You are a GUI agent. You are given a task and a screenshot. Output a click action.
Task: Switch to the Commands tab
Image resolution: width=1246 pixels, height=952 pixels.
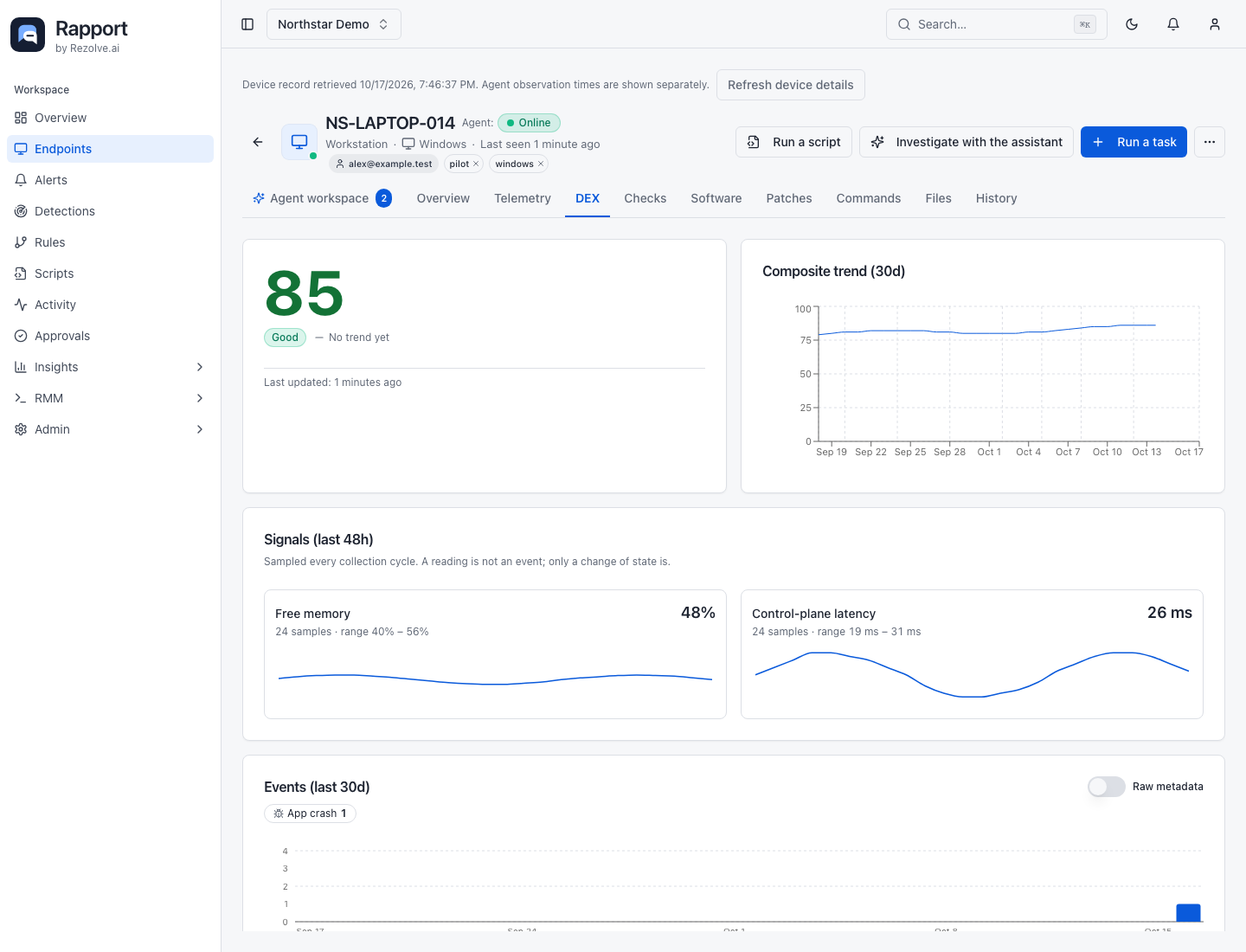(869, 198)
